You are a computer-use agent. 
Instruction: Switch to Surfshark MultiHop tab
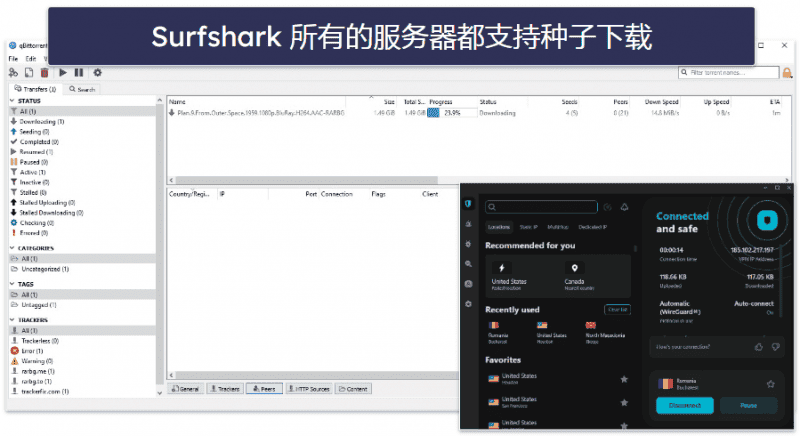click(558, 227)
